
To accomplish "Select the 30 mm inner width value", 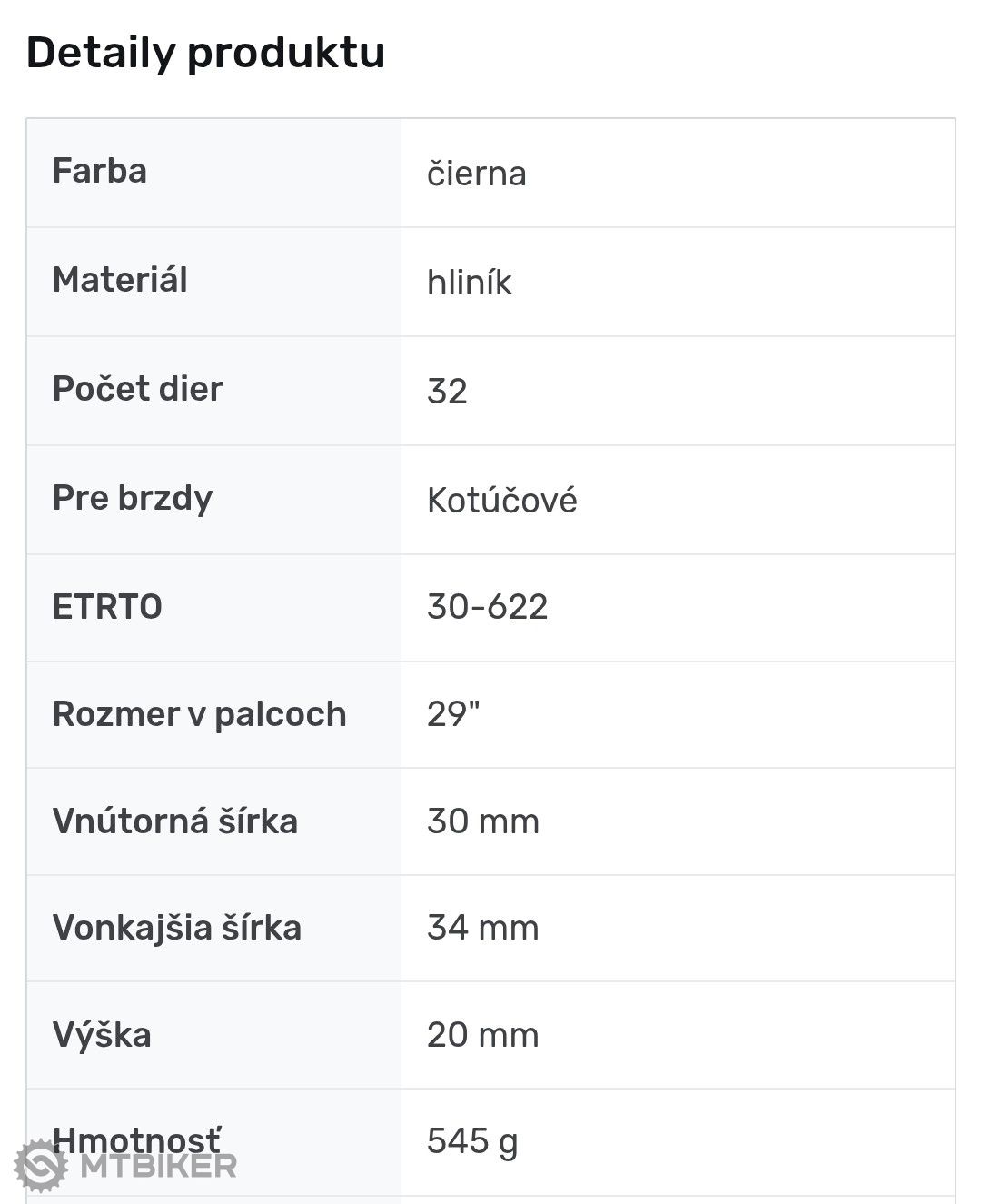I will click(x=483, y=821).
